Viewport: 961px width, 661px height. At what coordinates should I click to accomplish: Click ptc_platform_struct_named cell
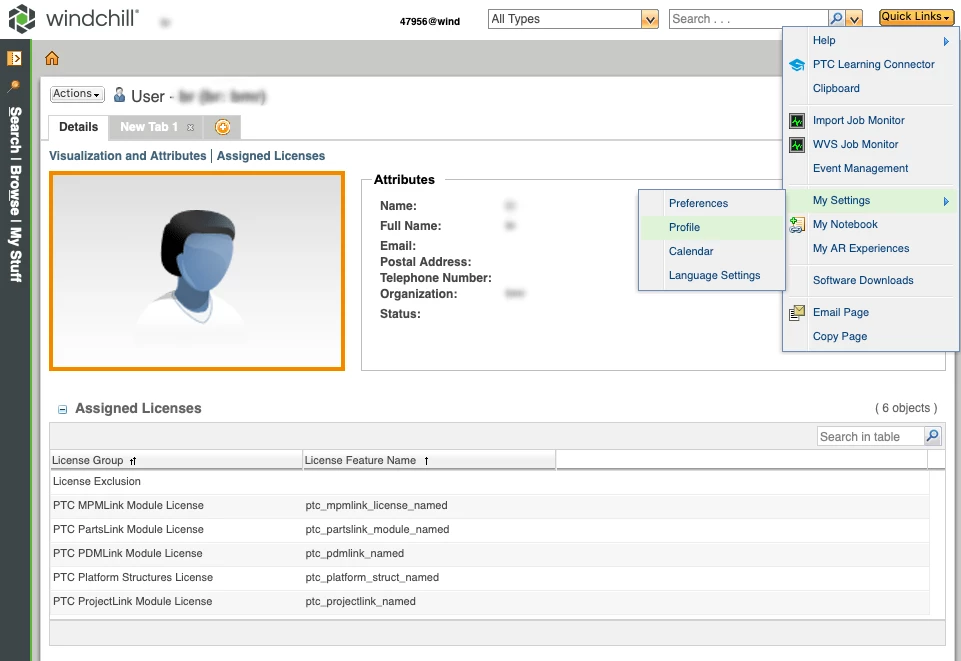coord(372,578)
